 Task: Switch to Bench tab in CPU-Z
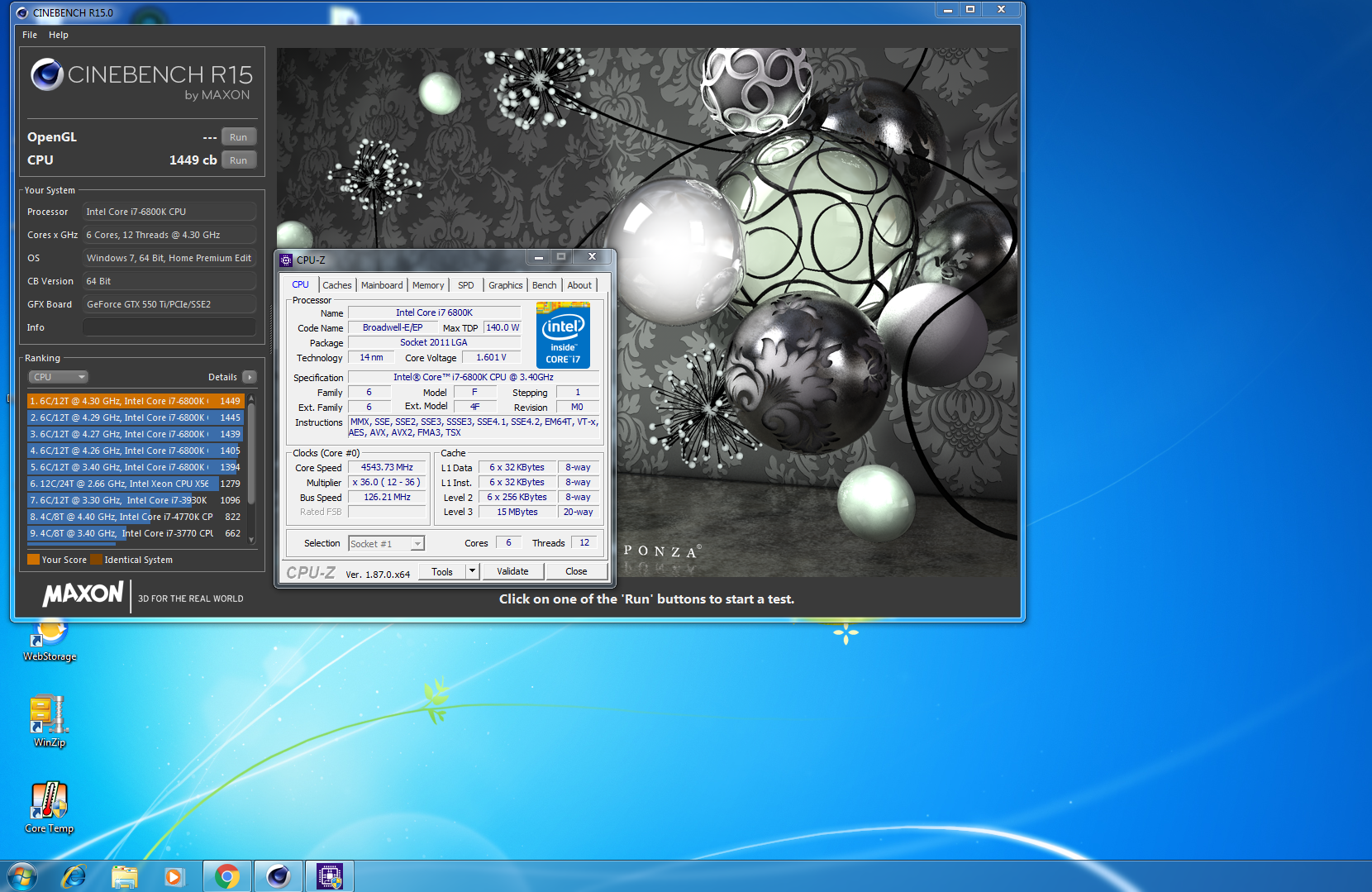pyautogui.click(x=544, y=285)
